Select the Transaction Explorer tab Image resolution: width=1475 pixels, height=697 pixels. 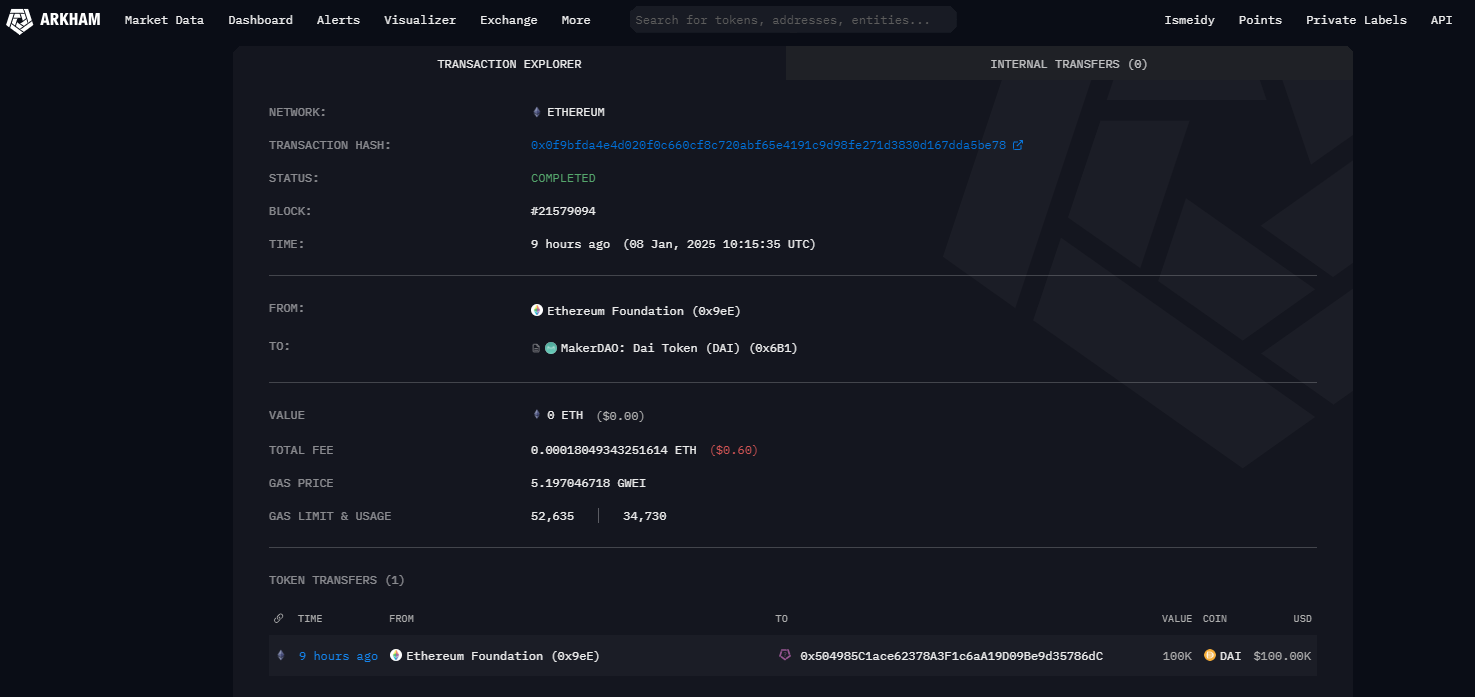coord(509,64)
